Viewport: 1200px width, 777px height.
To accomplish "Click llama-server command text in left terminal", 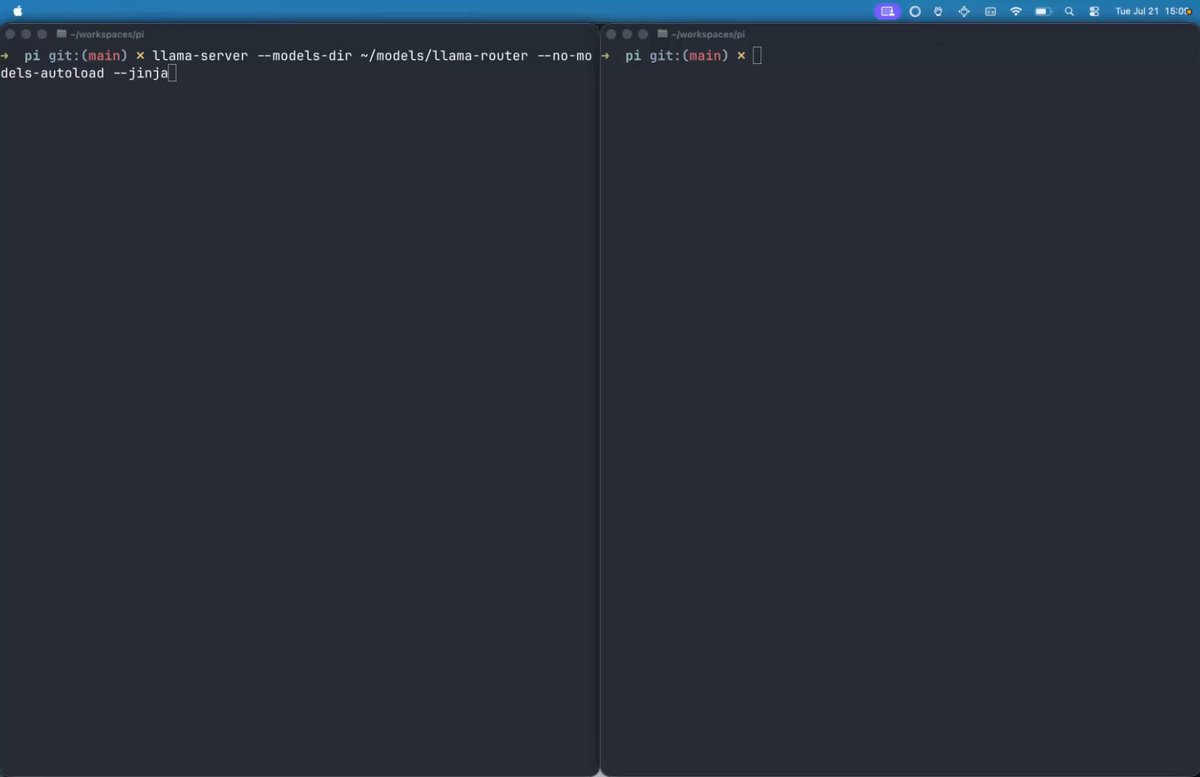I will (x=200, y=56).
